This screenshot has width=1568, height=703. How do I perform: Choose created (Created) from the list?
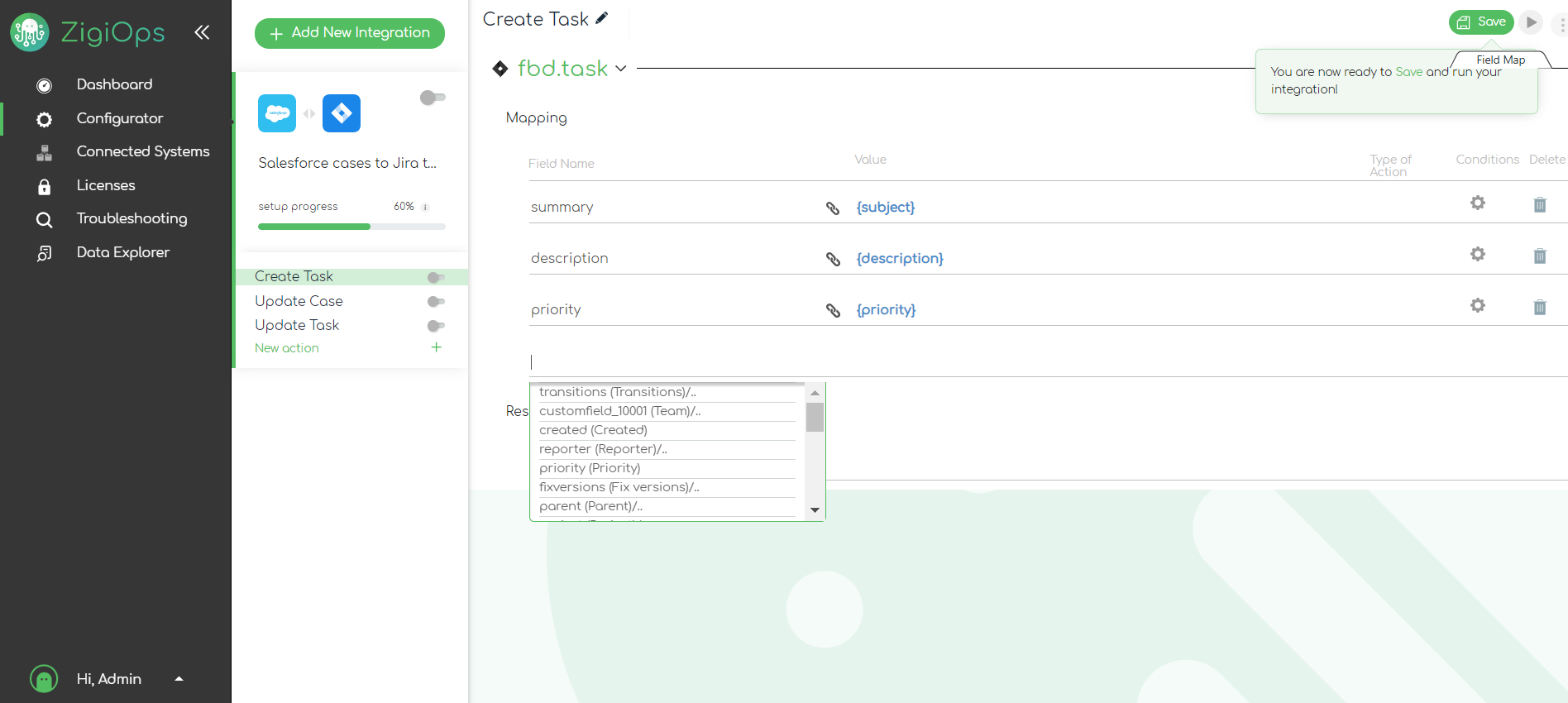(667, 430)
